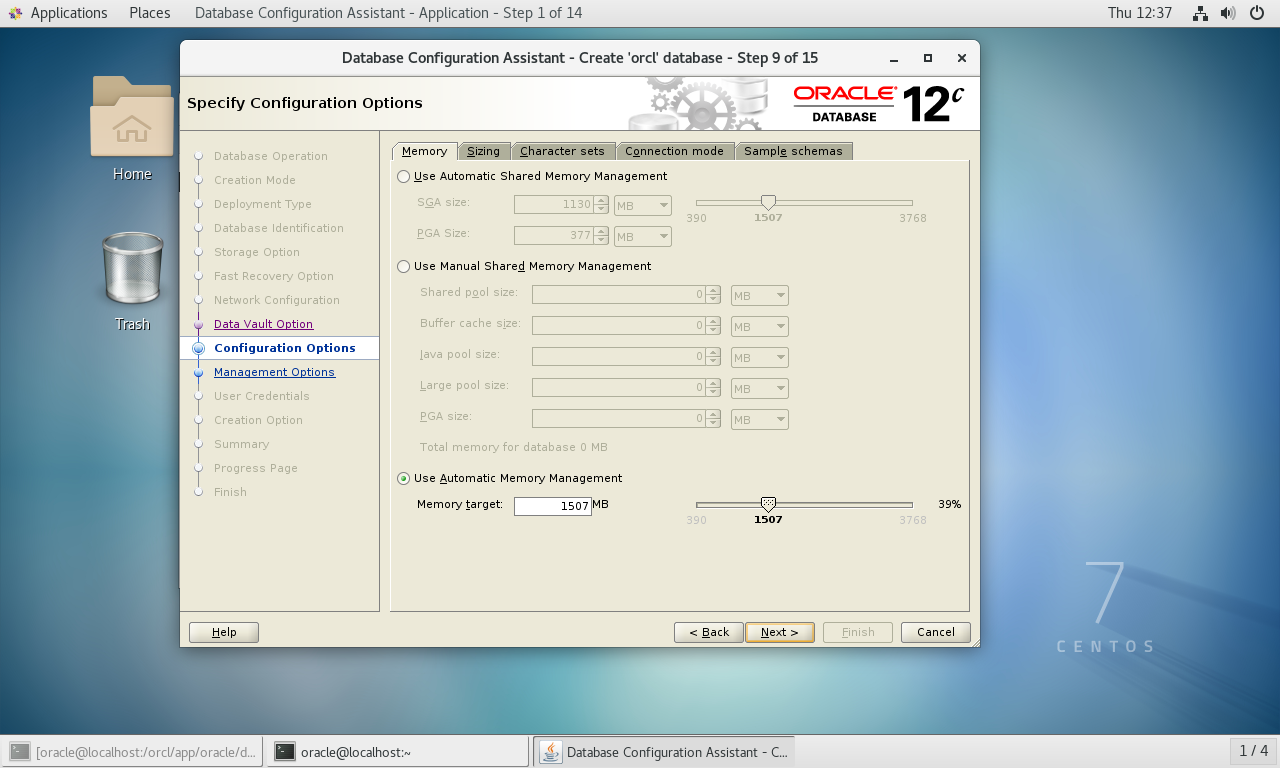
Task: Maximize the Database Configuration Assistant window
Action: 928,58
